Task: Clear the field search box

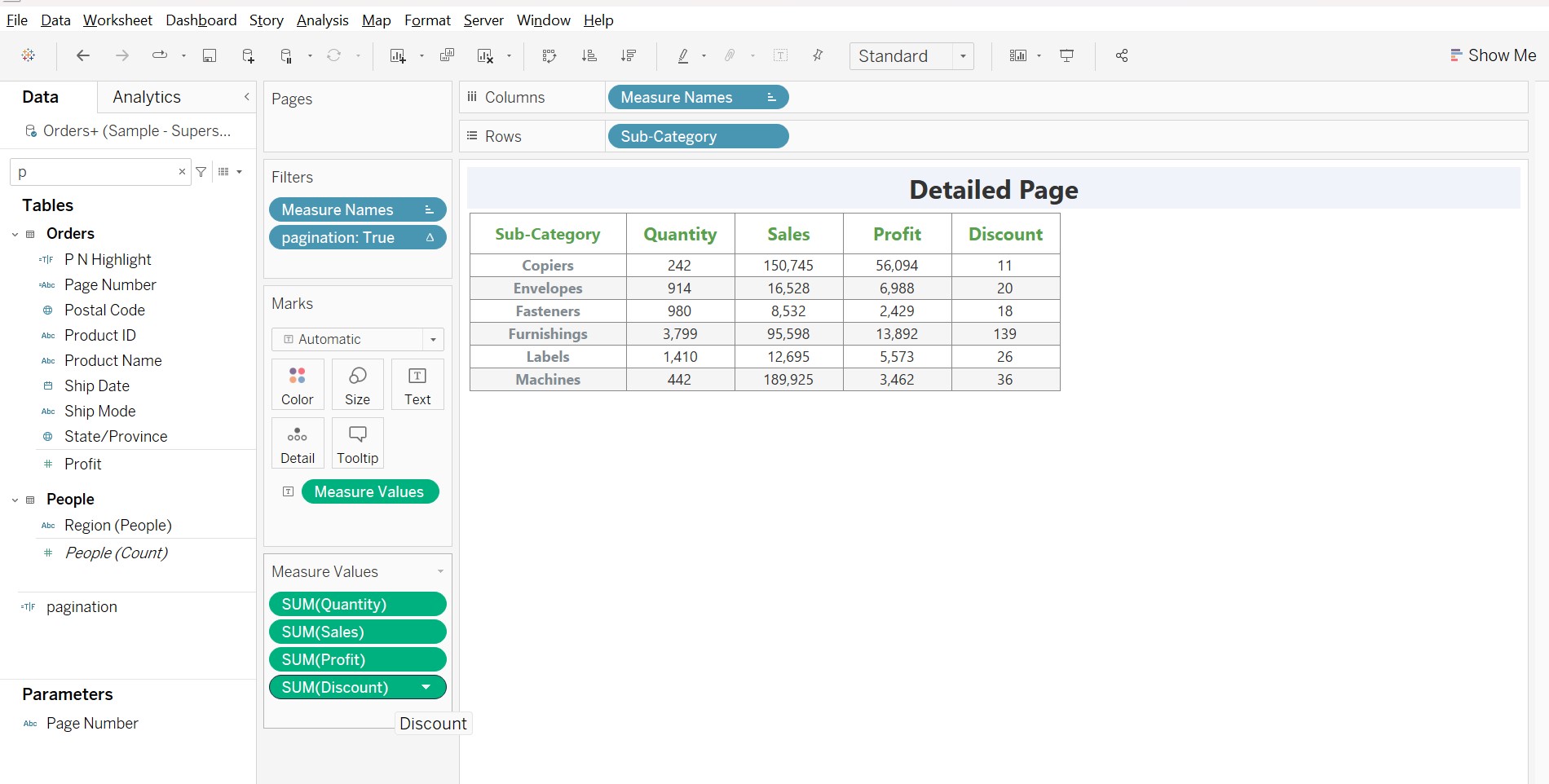Action: point(182,172)
